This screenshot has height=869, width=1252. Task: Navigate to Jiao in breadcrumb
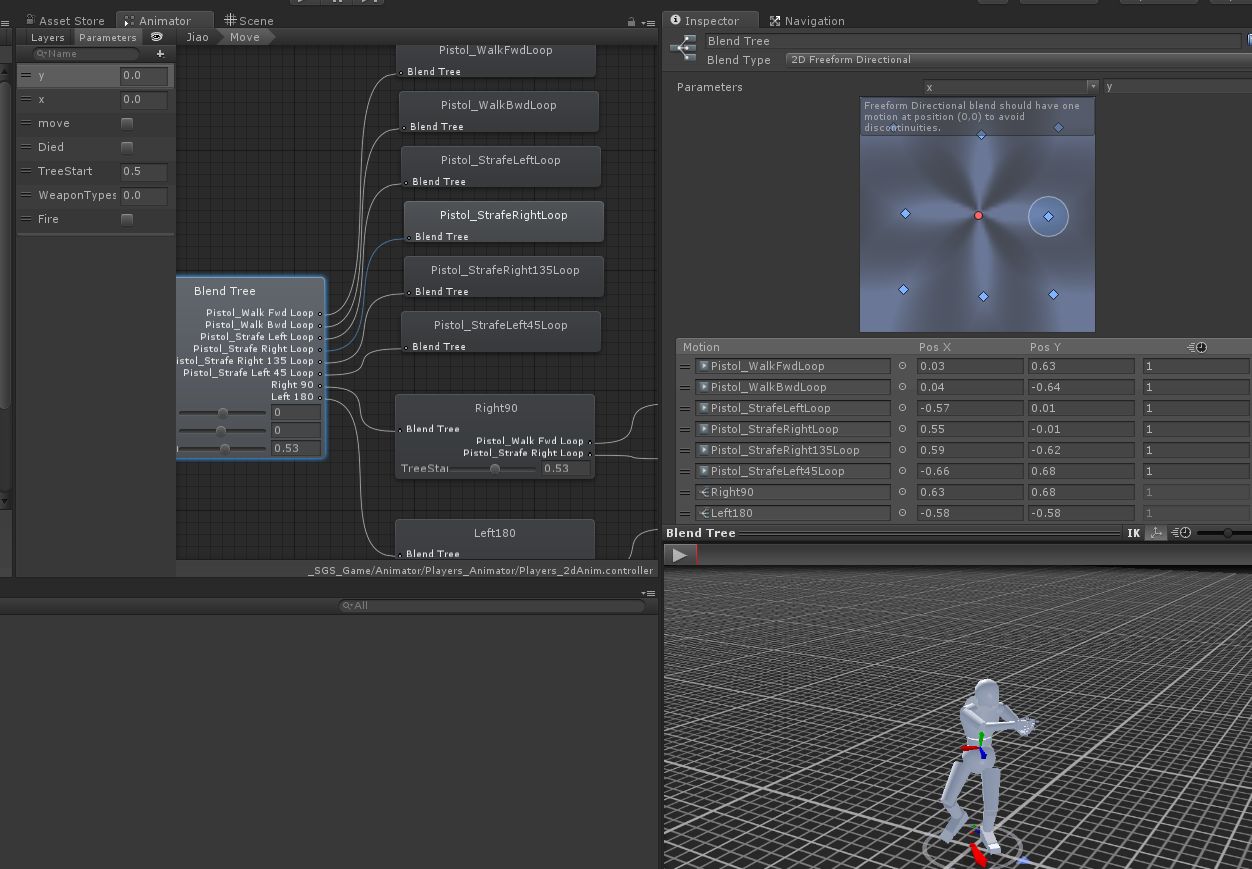coord(198,37)
